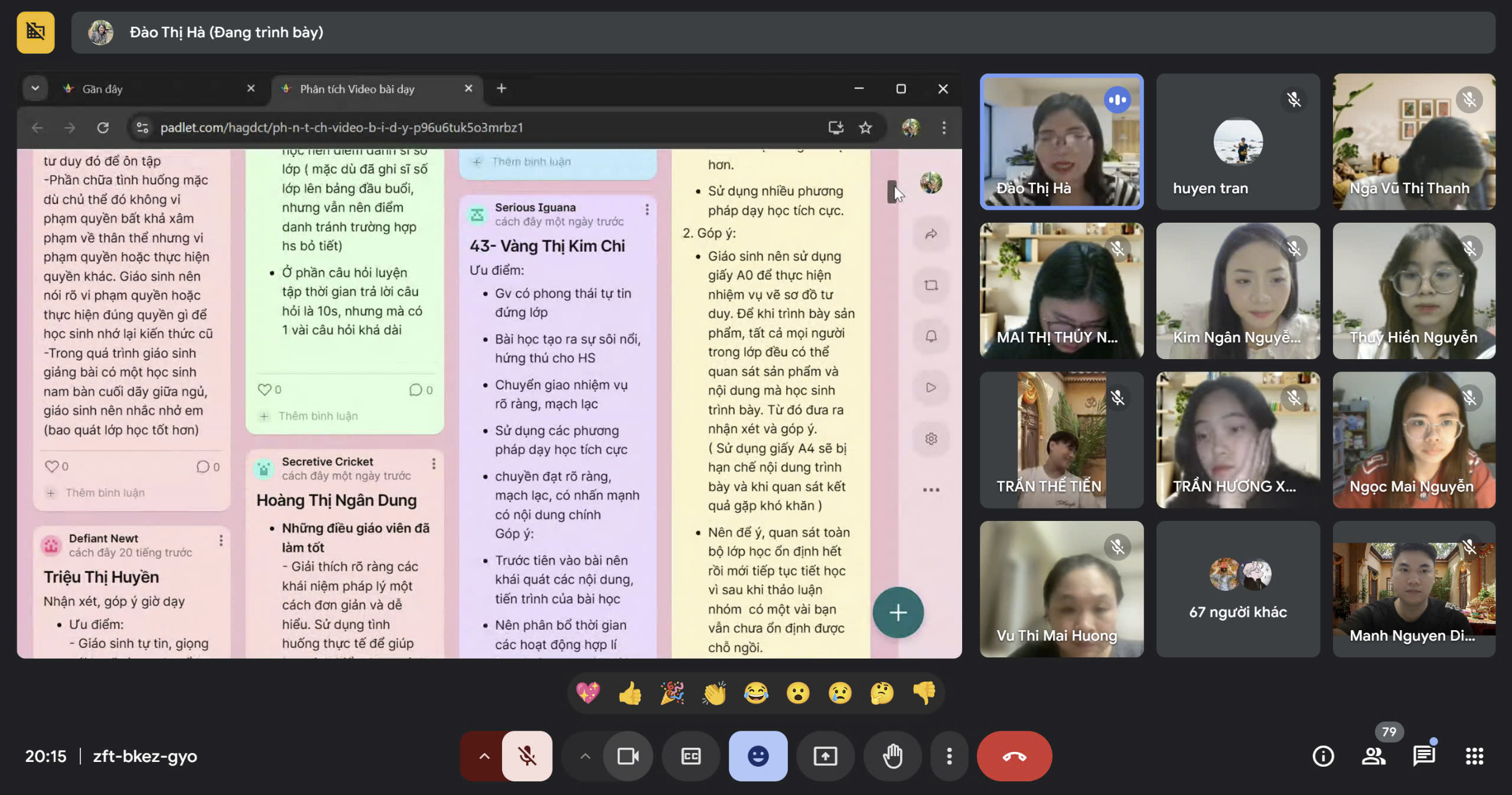Open the meeting details info icon

(1323, 756)
